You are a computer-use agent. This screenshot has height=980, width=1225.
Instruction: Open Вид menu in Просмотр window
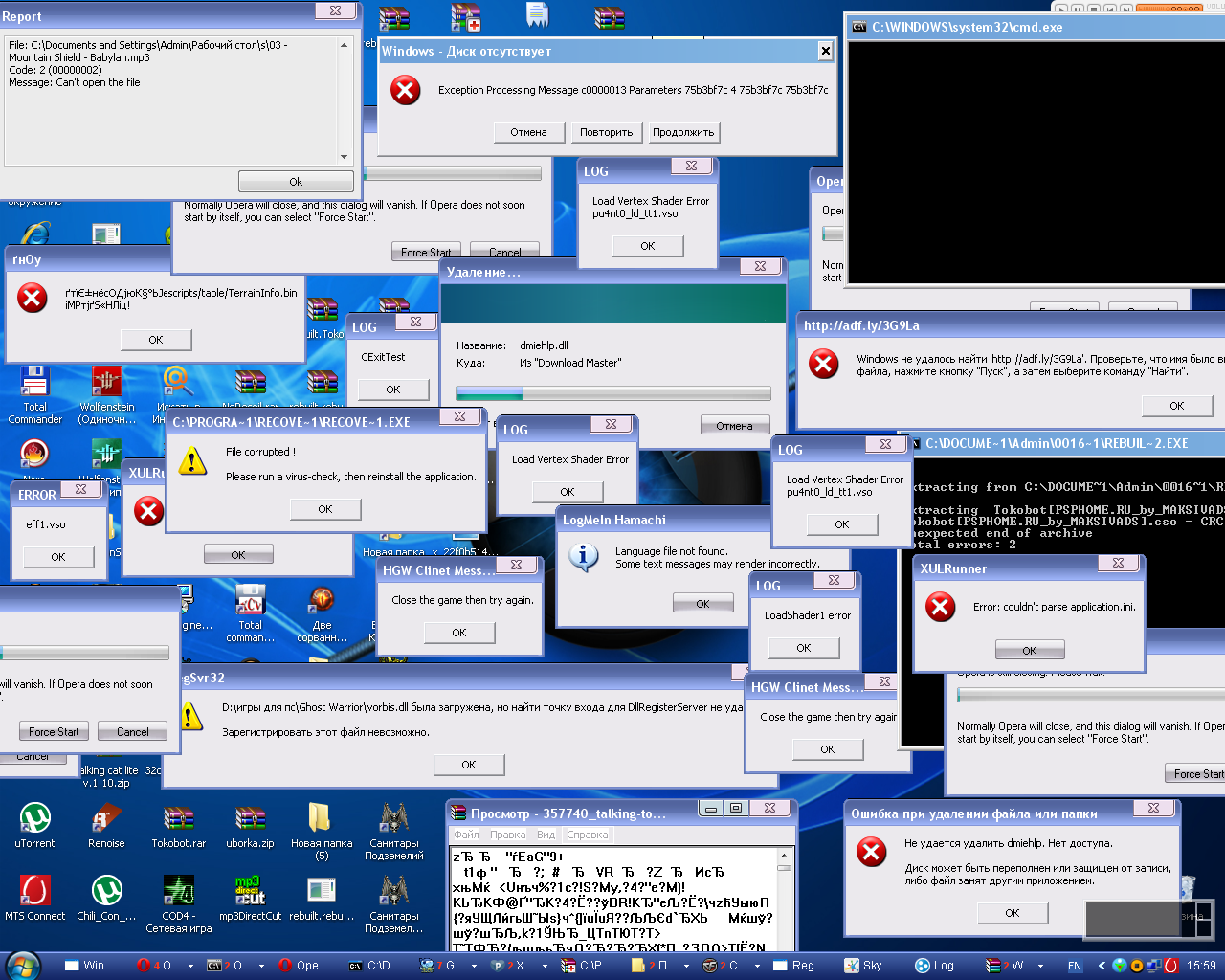[x=546, y=835]
